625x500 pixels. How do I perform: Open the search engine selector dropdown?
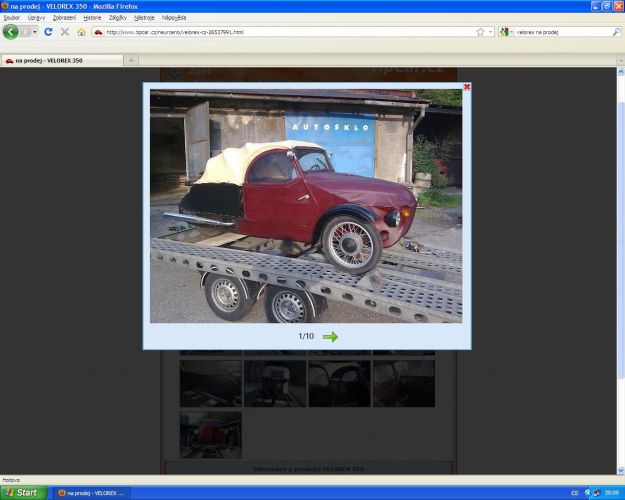(x=506, y=32)
